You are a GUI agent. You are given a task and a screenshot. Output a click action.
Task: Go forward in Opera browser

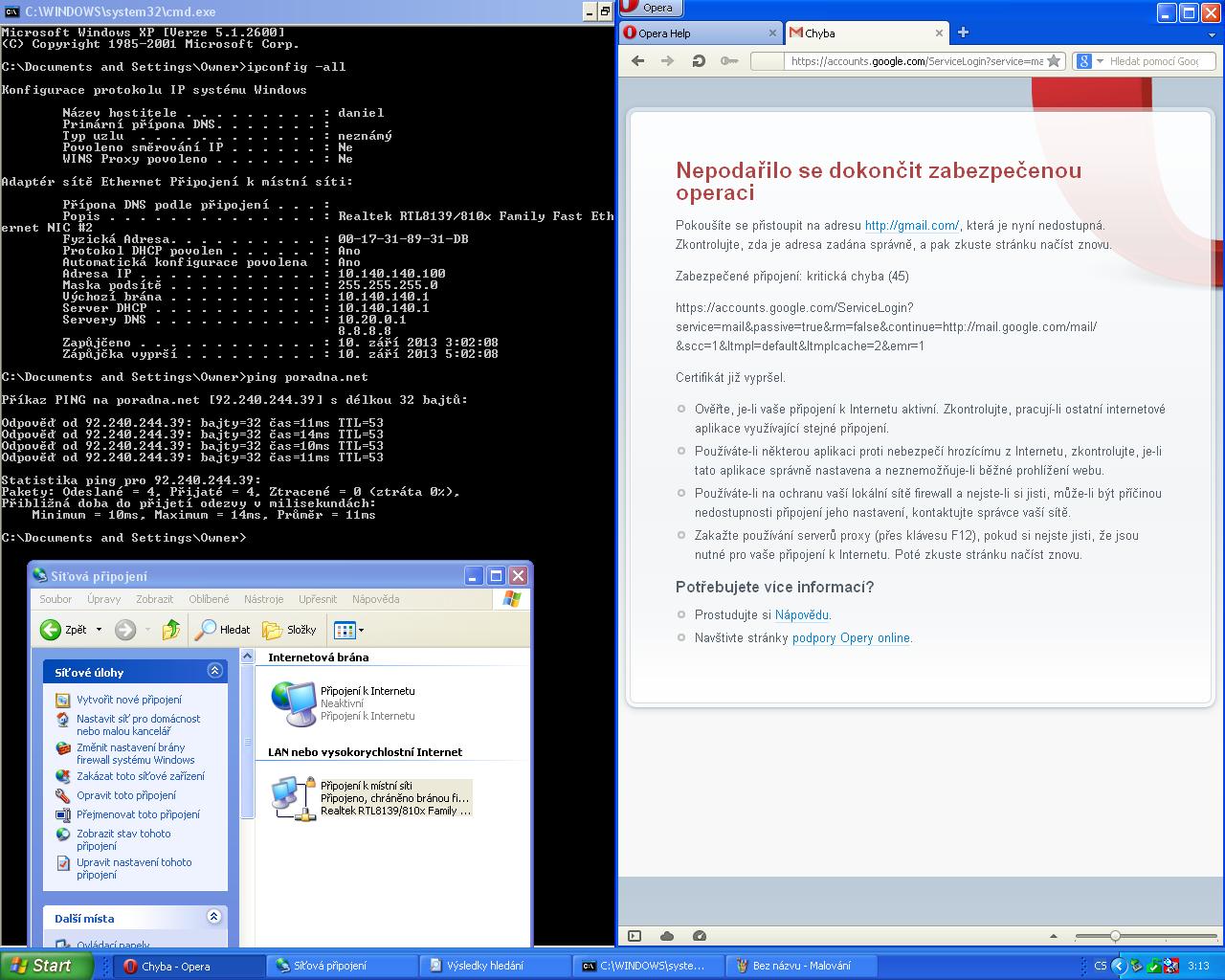[668, 60]
